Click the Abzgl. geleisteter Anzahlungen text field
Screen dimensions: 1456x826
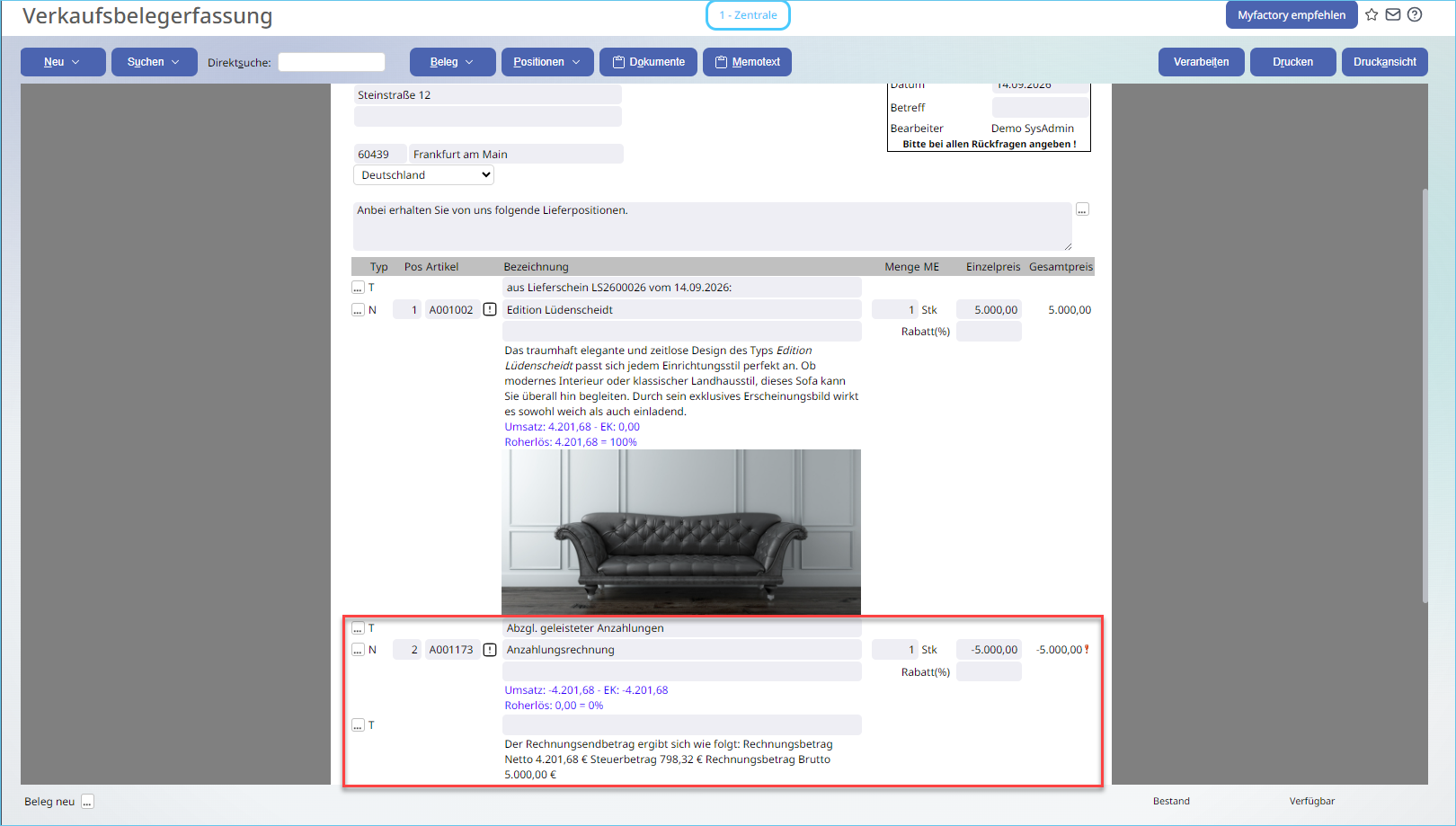click(x=682, y=627)
